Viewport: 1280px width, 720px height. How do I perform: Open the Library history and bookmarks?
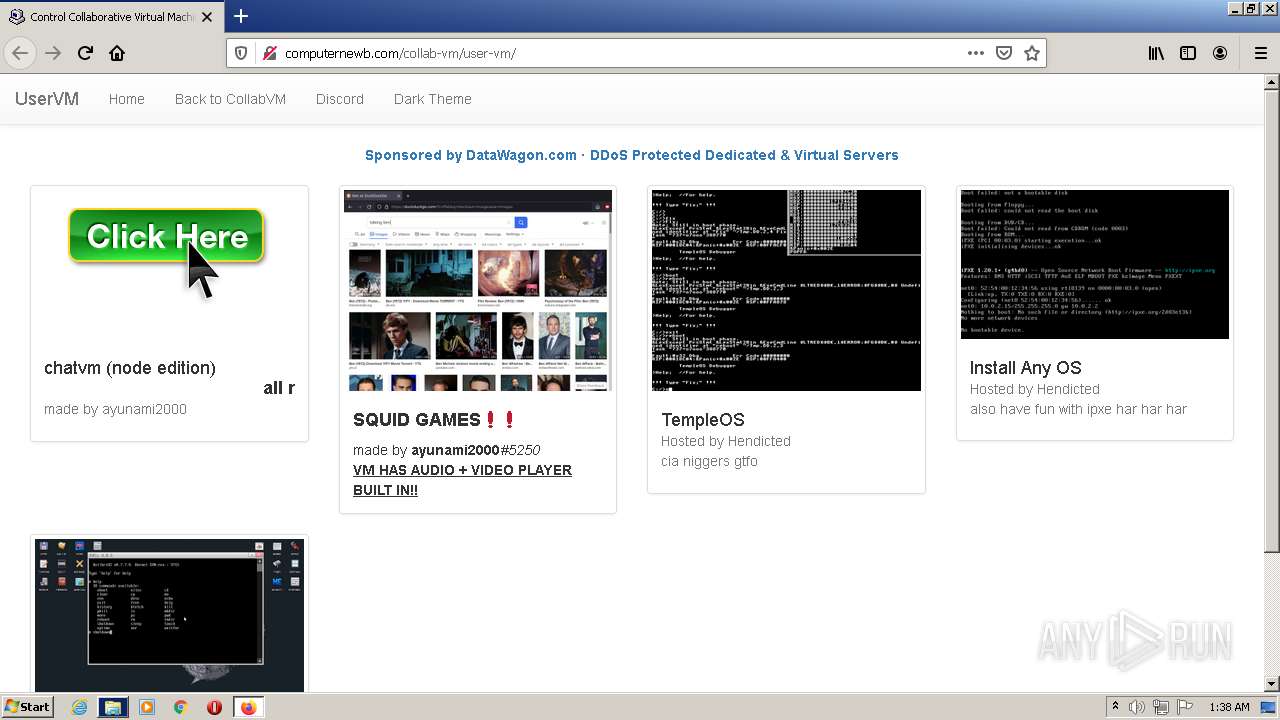1156,53
